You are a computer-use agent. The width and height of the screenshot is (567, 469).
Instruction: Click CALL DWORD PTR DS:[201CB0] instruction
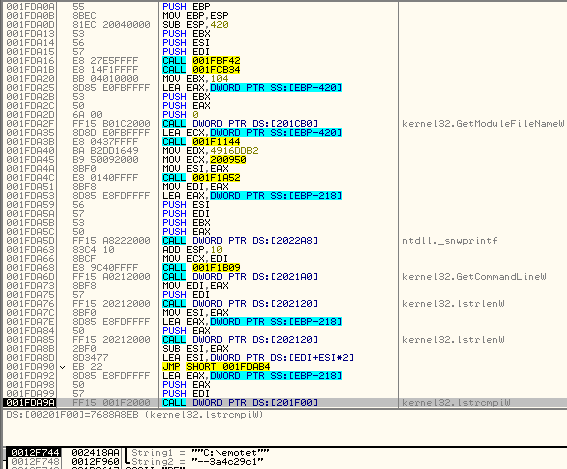[240, 124]
